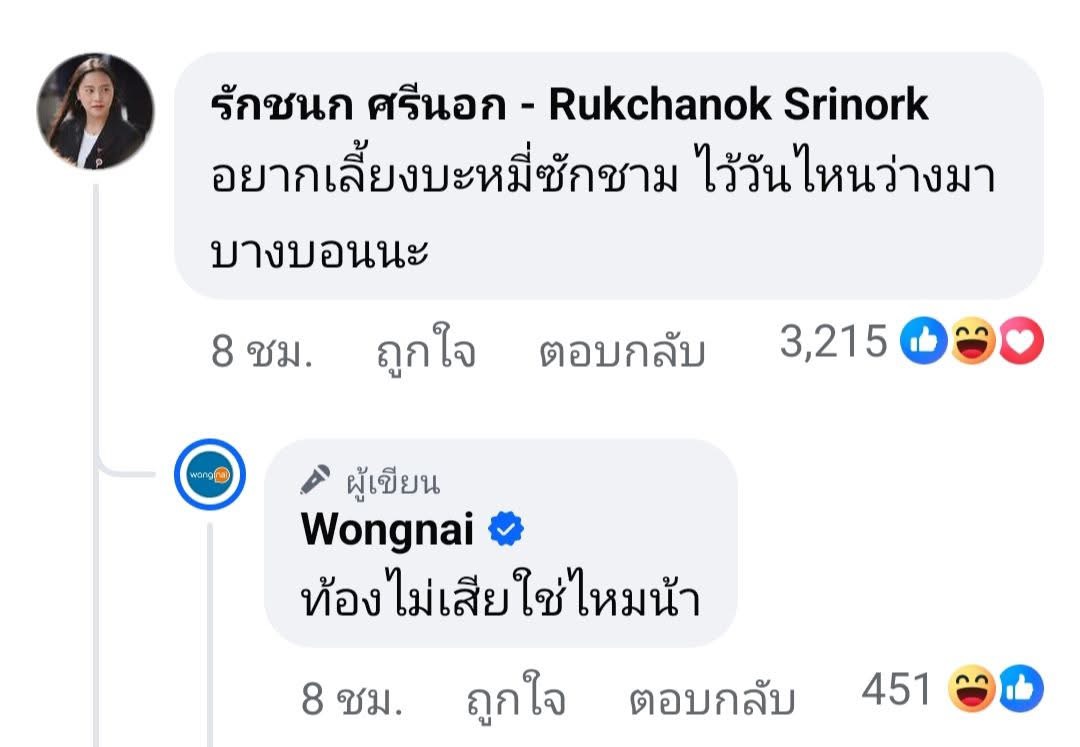This screenshot has width=1080, height=747.
Task: Click ถูกใจ under Wongnai's reply
Action: [516, 699]
